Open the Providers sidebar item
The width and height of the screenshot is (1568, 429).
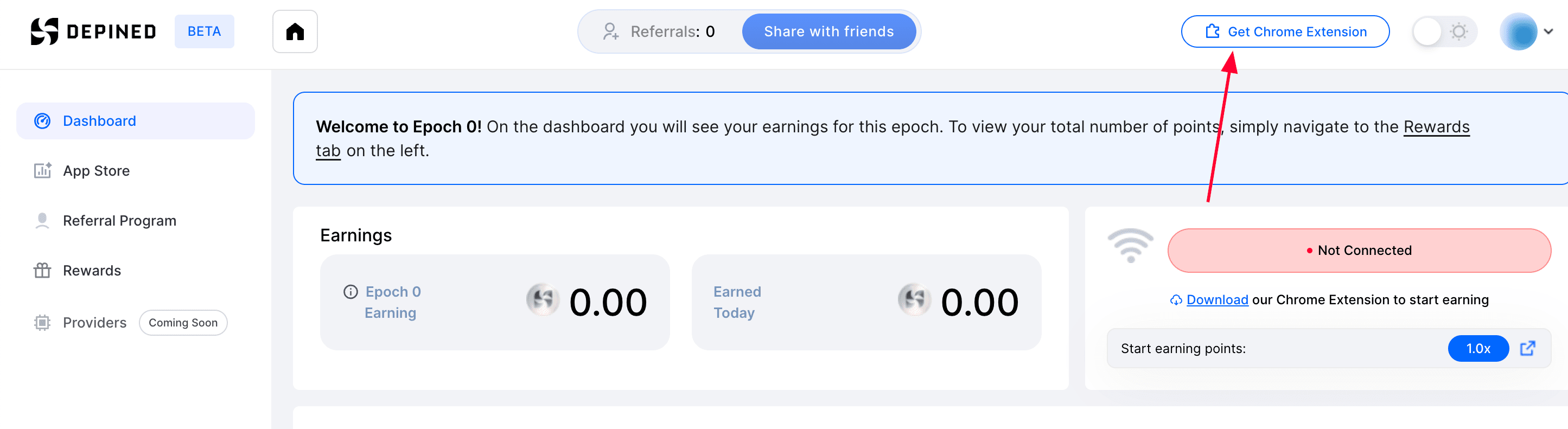94,323
